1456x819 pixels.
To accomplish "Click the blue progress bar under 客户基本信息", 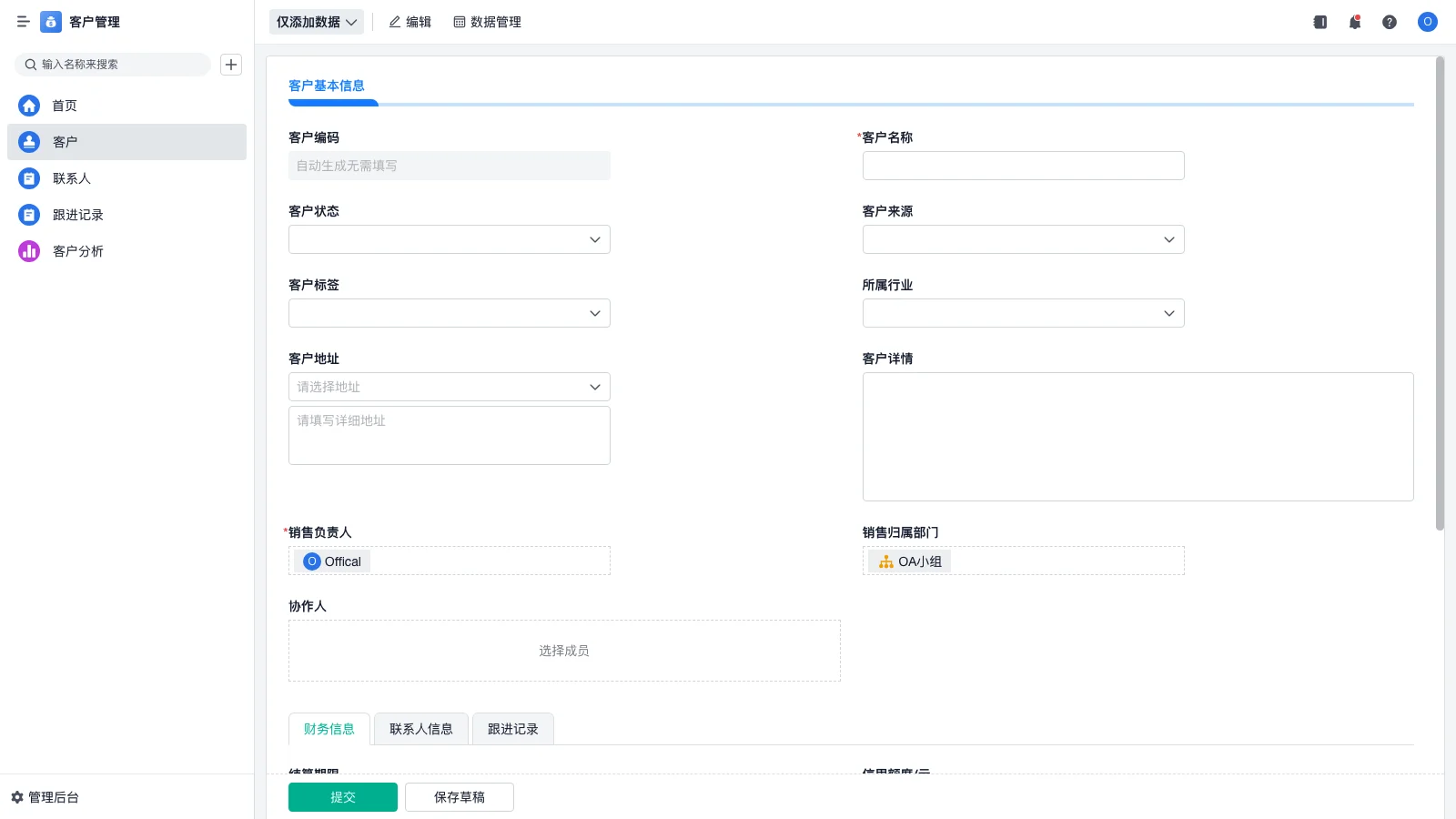I will pyautogui.click(x=333, y=103).
